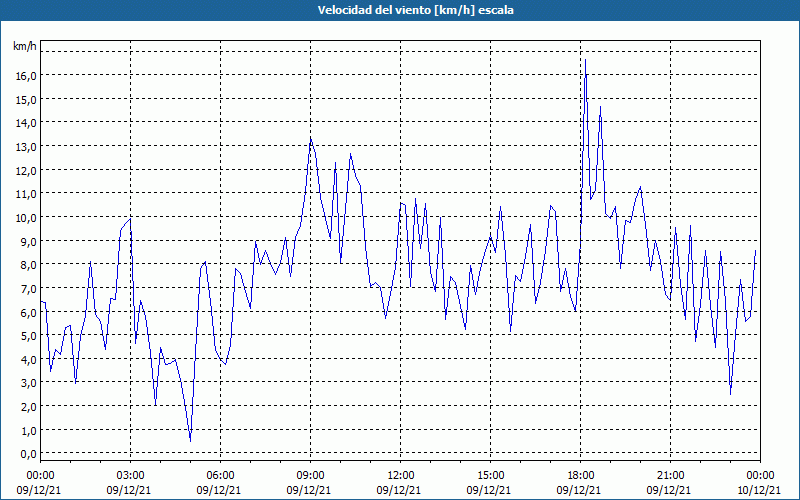Click the lowest wind dip near 05:00
Screen dimensions: 800x500
(x=190, y=441)
